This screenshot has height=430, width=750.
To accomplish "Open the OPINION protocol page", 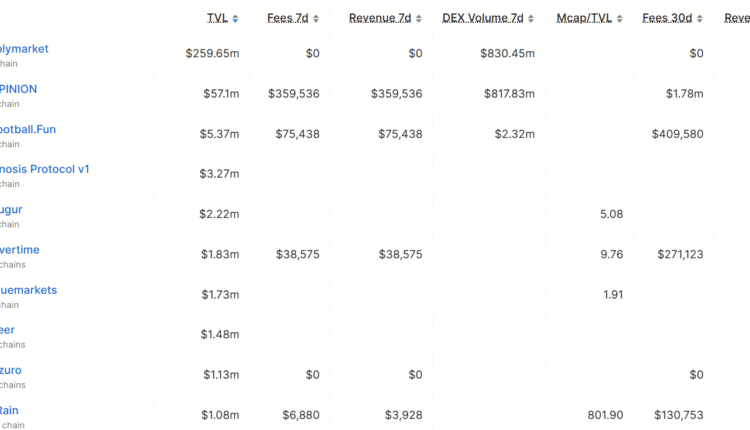I will point(18,89).
